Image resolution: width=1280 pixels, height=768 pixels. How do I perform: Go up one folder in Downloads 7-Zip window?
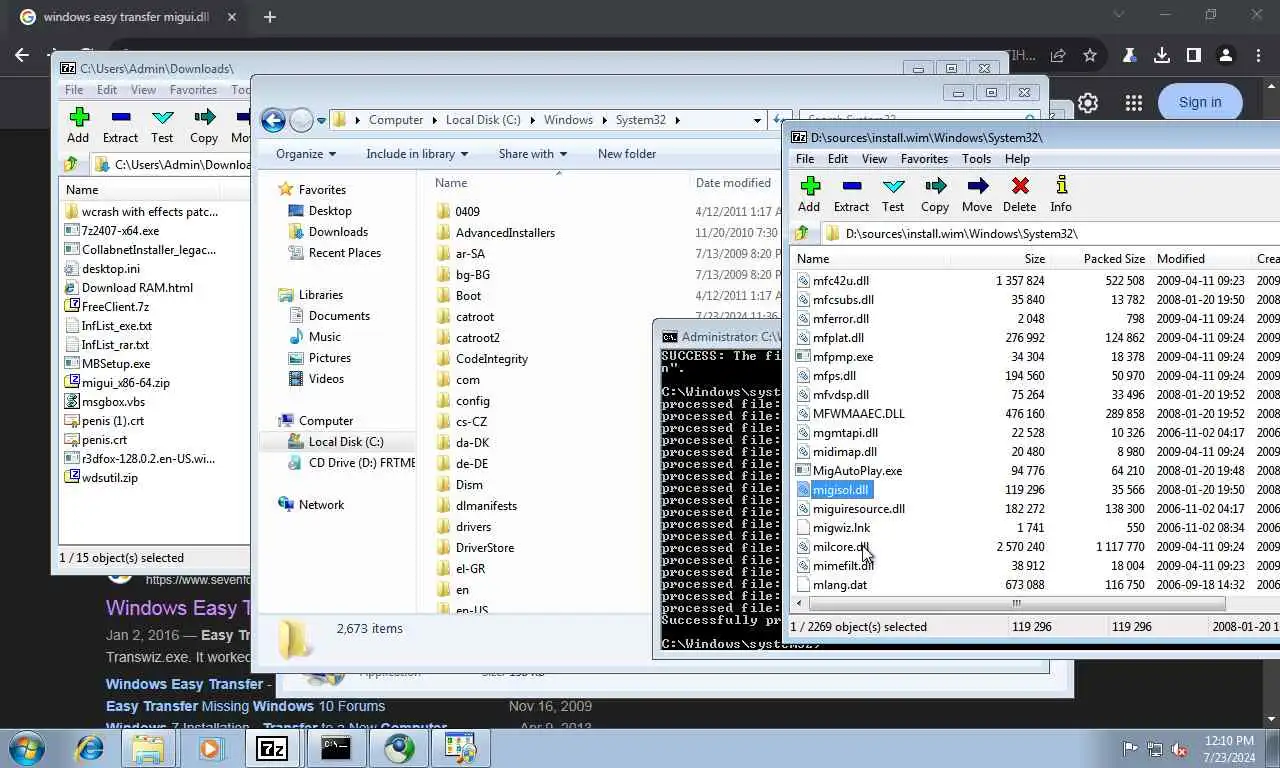pyautogui.click(x=71, y=164)
